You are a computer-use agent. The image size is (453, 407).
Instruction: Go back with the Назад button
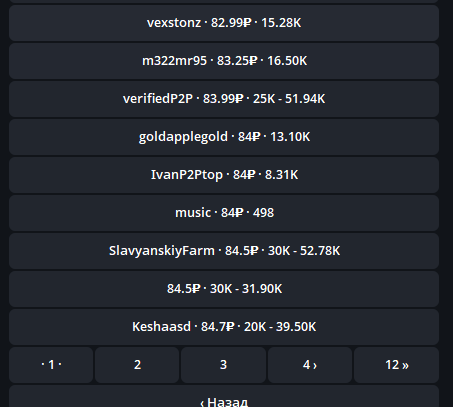pos(224,397)
